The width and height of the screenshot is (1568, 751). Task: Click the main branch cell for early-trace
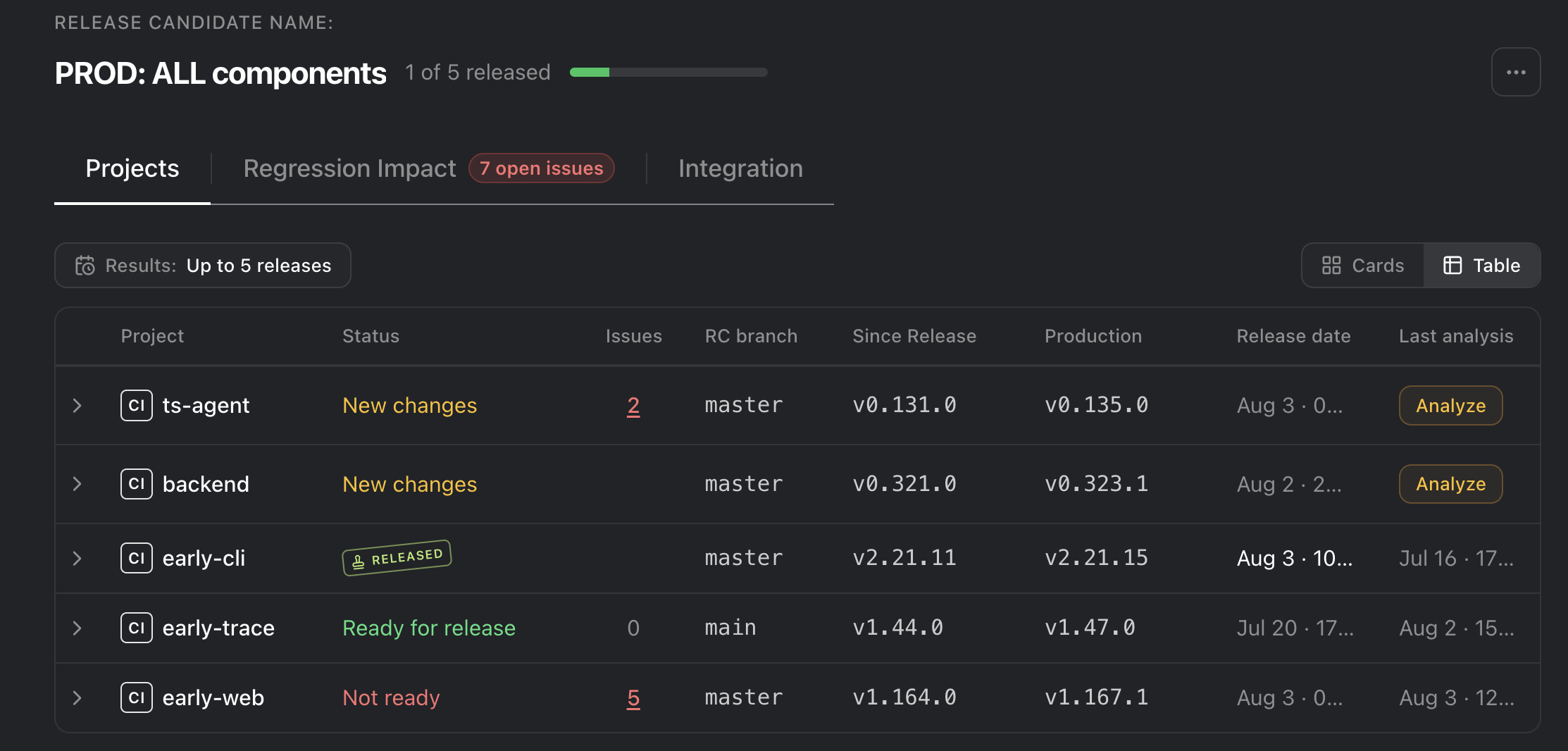coord(730,628)
